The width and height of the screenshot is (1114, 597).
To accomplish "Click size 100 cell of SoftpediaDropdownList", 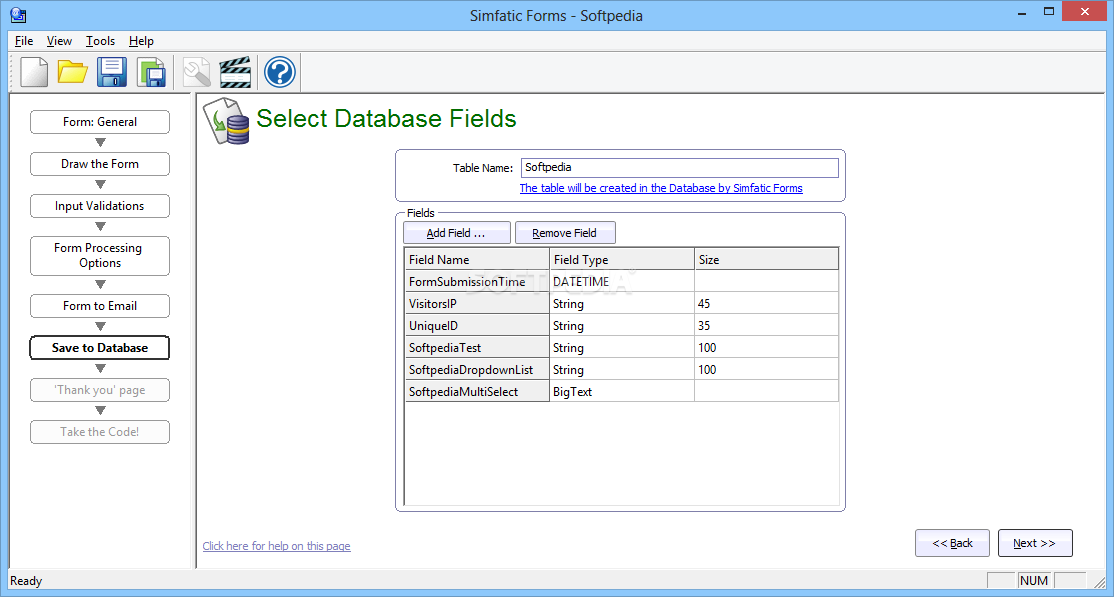I will [x=767, y=370].
